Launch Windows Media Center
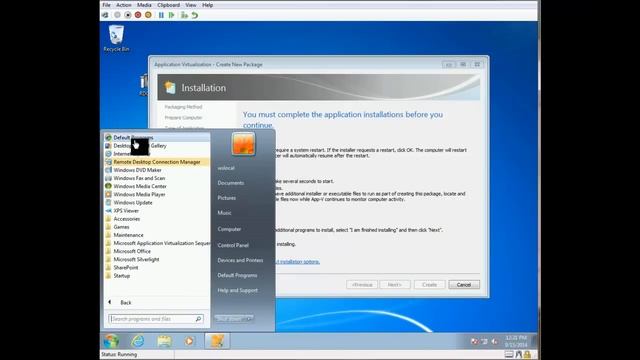The image size is (640, 360). [157, 187]
